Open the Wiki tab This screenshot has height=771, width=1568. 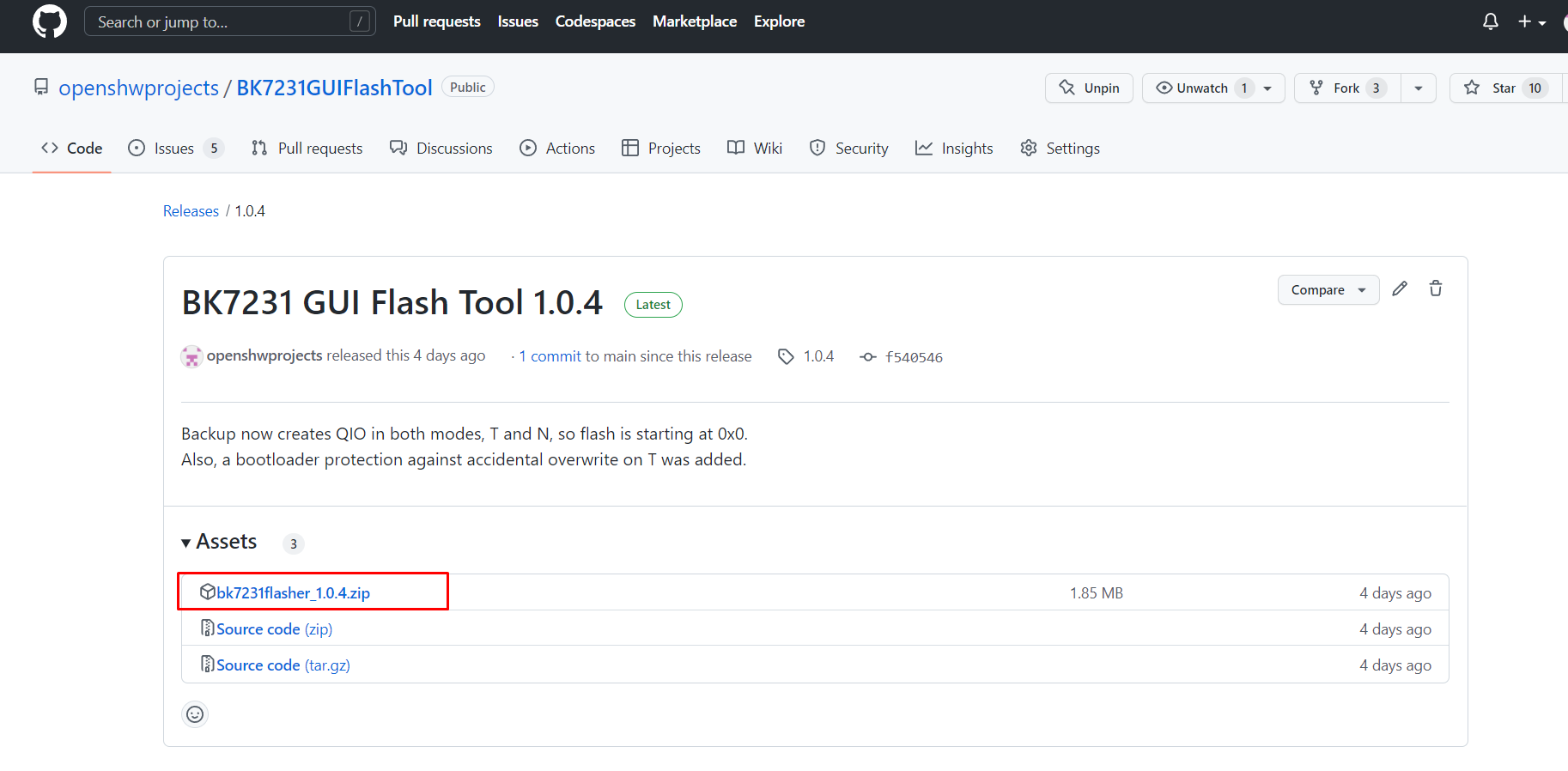tap(755, 149)
